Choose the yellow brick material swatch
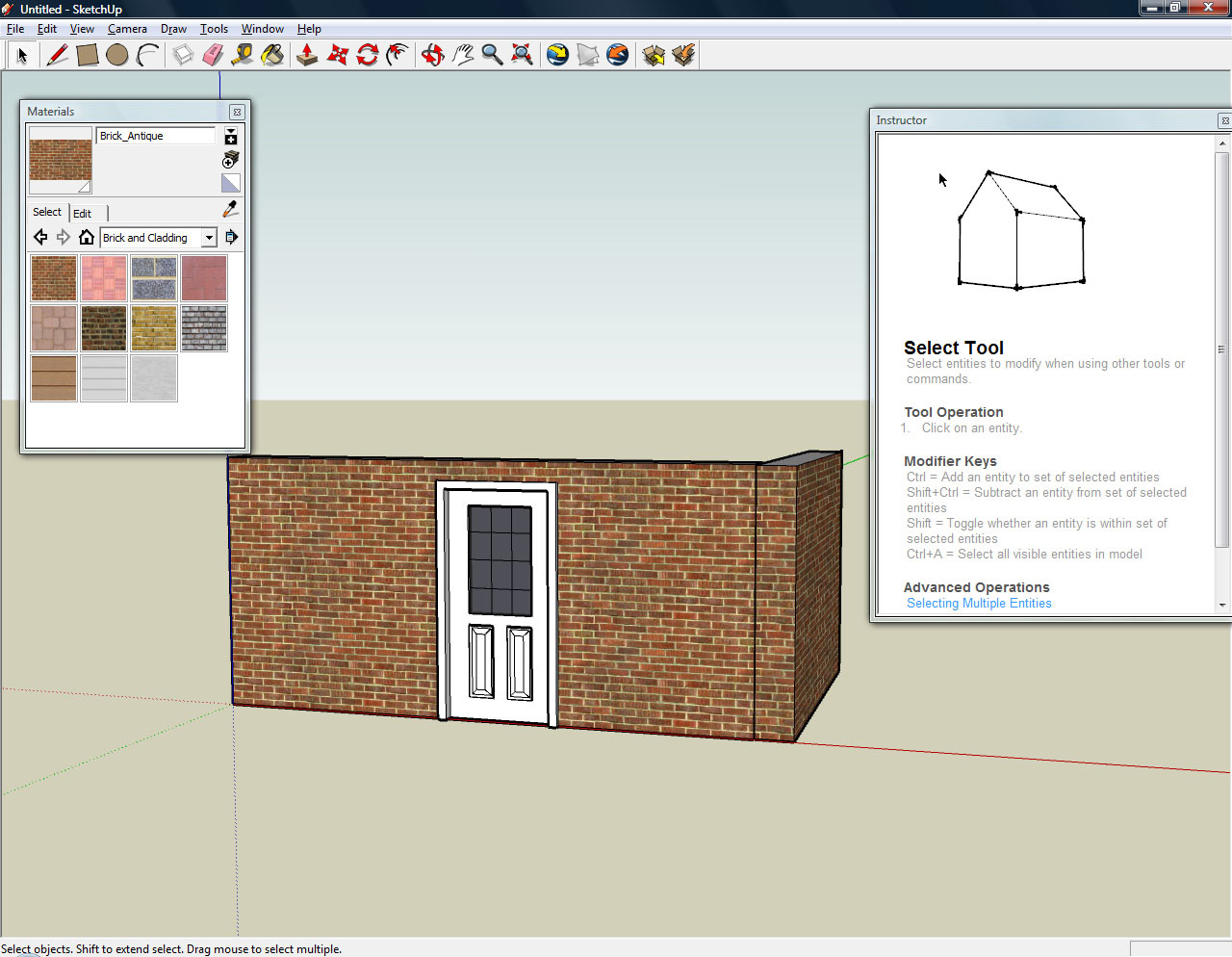This screenshot has width=1232, height=957. [x=154, y=328]
